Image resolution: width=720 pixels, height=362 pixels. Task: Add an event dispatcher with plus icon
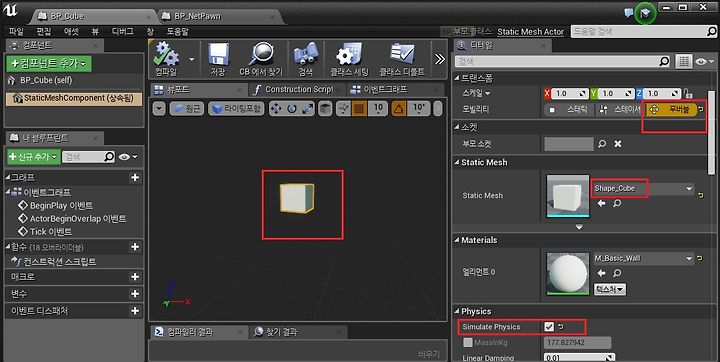(x=135, y=311)
